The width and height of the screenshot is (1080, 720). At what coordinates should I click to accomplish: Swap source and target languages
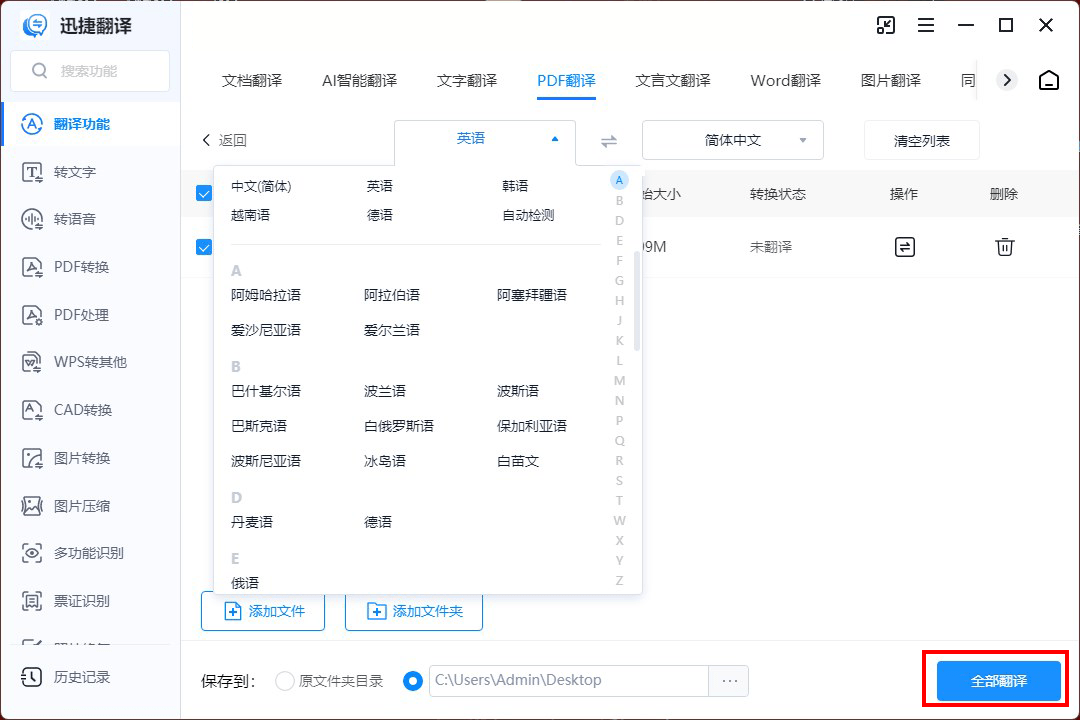pyautogui.click(x=609, y=141)
